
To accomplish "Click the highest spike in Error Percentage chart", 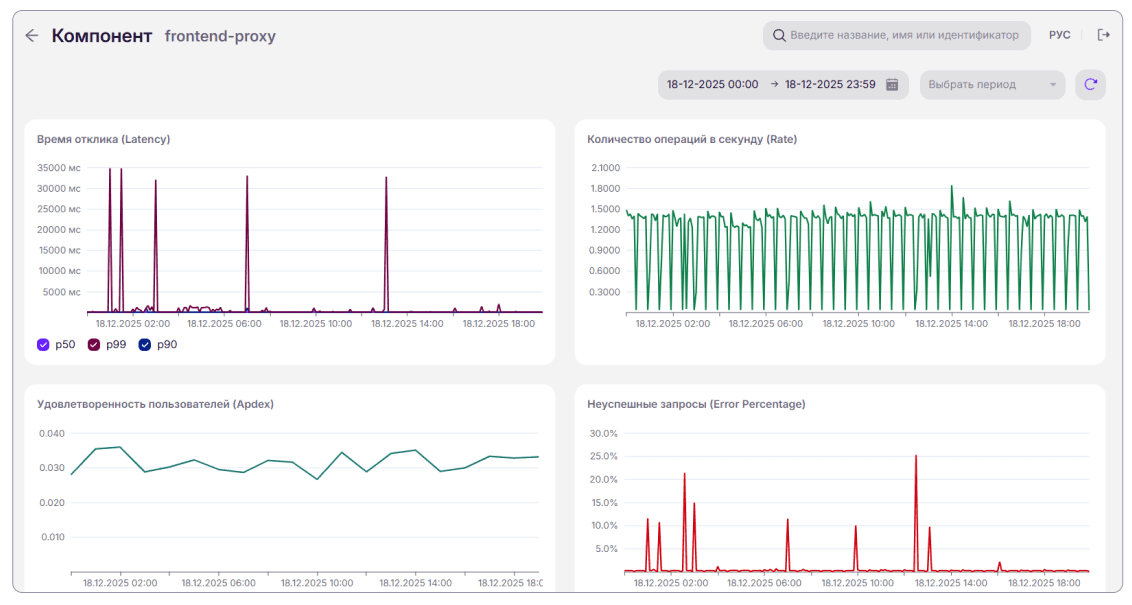I will [915, 457].
